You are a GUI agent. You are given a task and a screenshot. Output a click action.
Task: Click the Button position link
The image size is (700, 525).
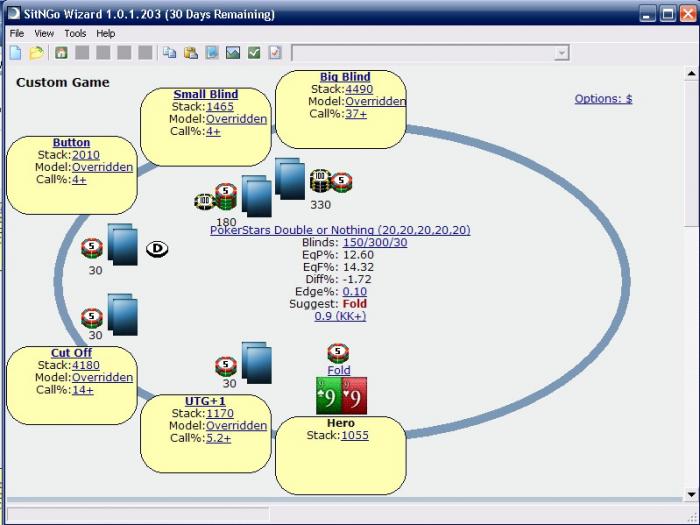71,142
